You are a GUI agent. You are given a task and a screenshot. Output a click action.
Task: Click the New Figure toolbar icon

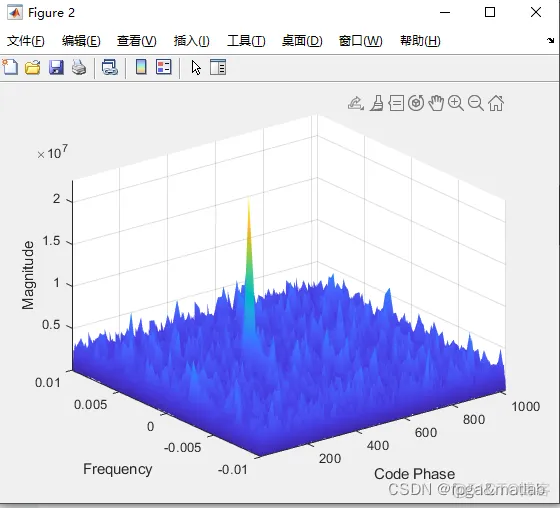10,67
